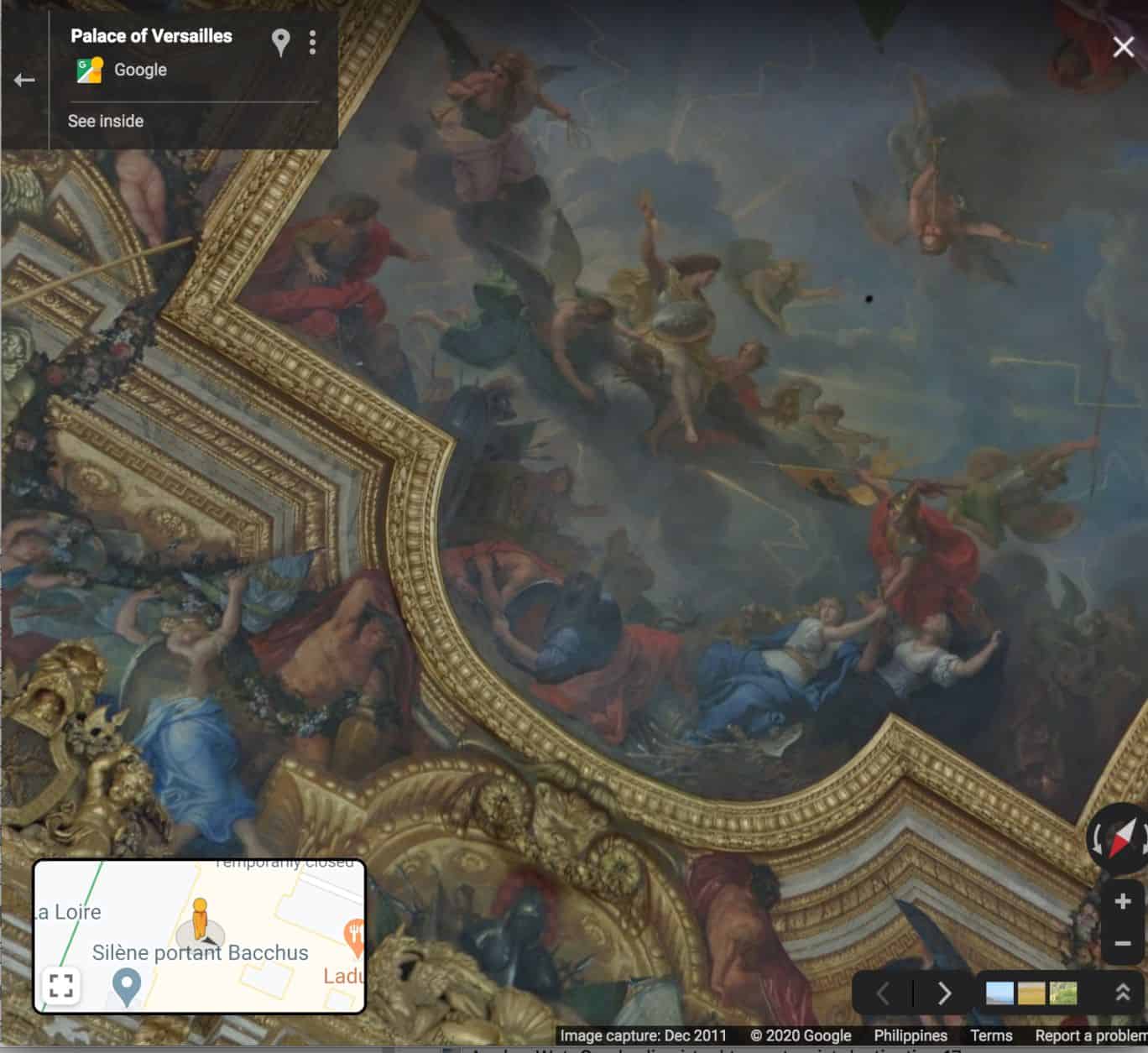Click the Google contributor name
The width and height of the screenshot is (1148, 1053).
140,70
